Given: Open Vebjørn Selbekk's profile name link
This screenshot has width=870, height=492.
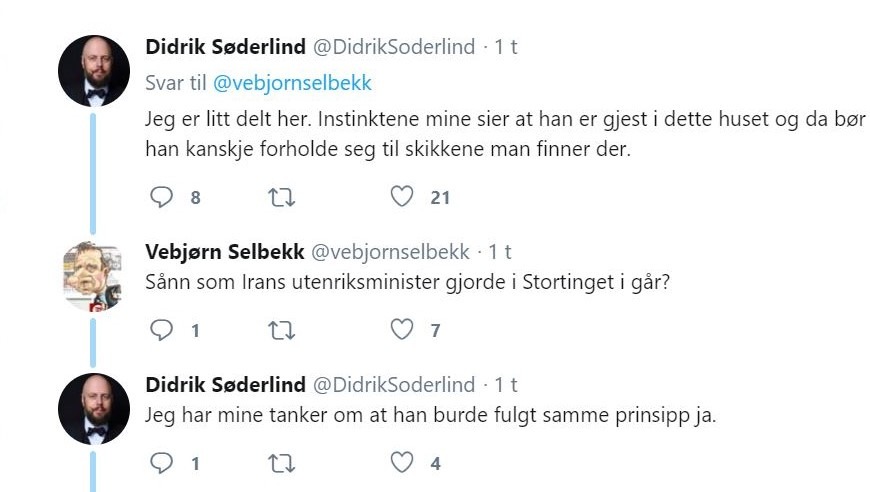Looking at the screenshot, I should point(225,251).
